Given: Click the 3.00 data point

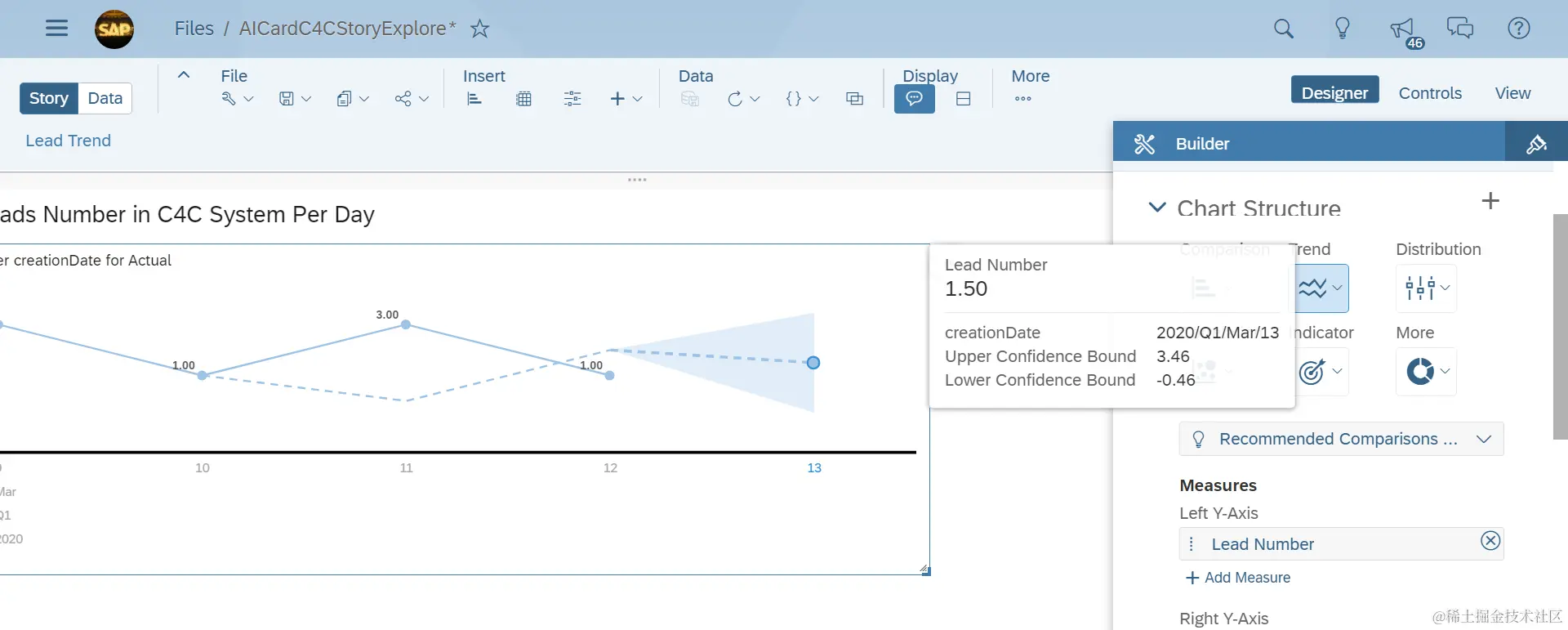Looking at the screenshot, I should coord(406,324).
